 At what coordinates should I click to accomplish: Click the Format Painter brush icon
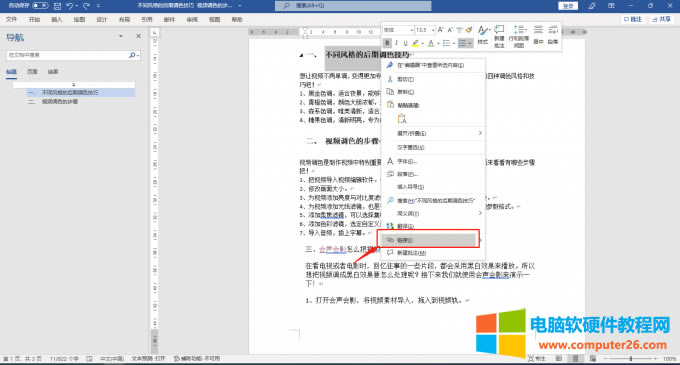coord(469,30)
